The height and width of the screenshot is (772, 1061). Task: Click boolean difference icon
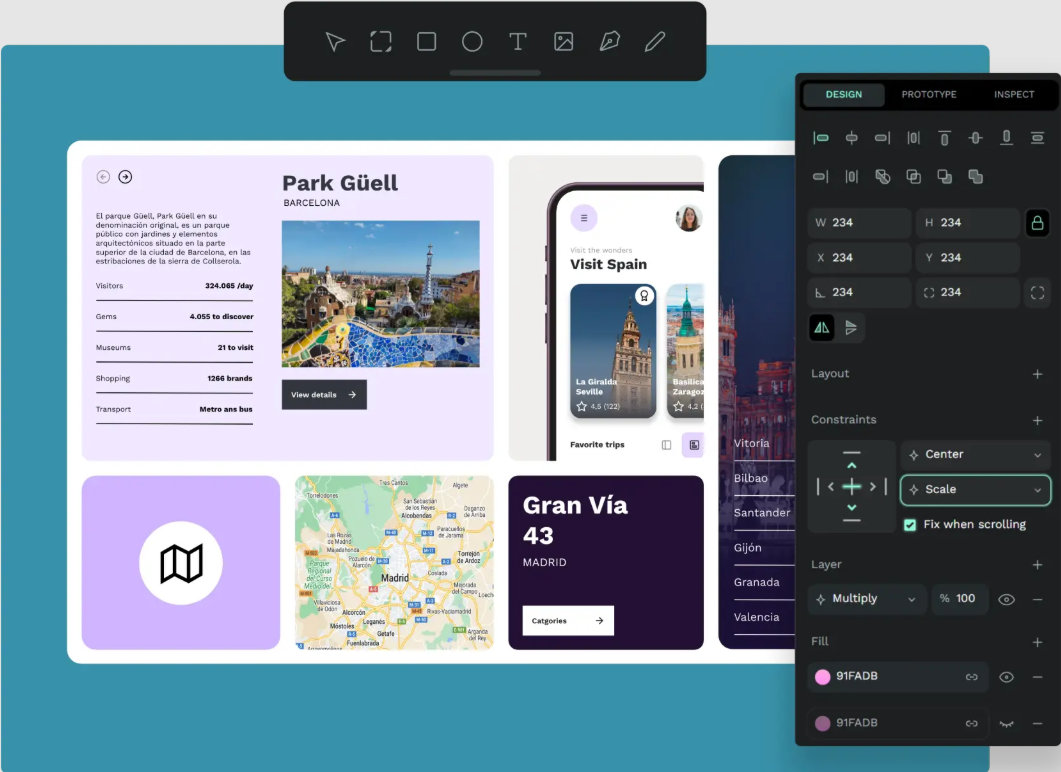[x=945, y=177]
